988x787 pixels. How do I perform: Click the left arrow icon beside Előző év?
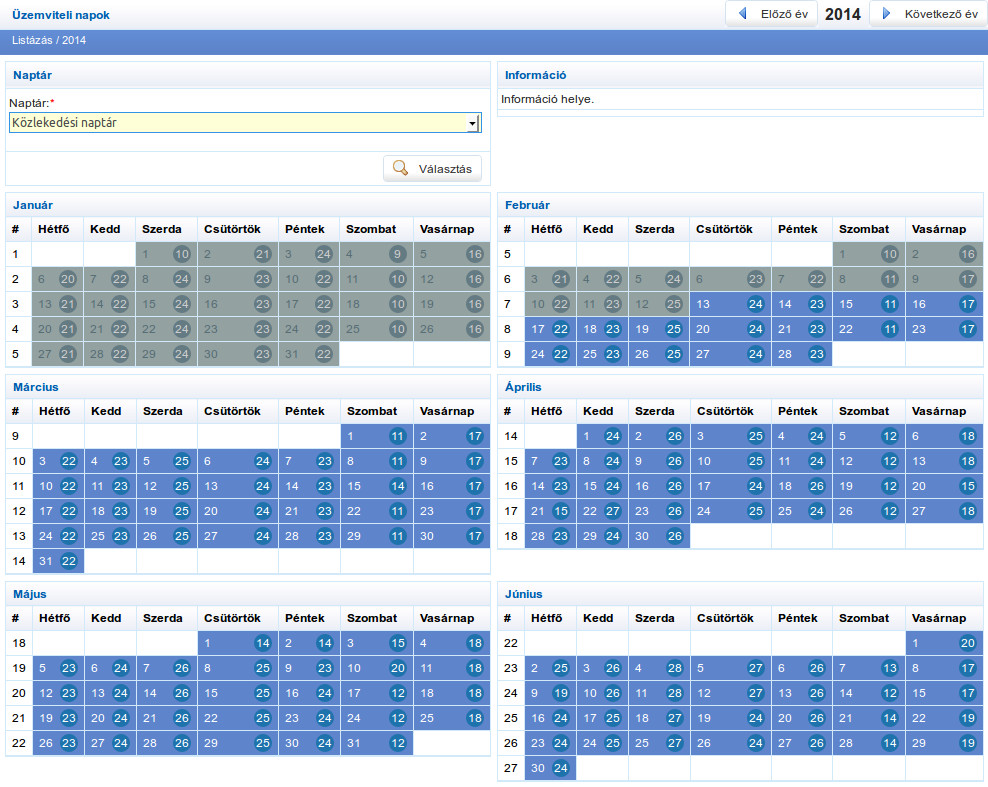tap(743, 13)
